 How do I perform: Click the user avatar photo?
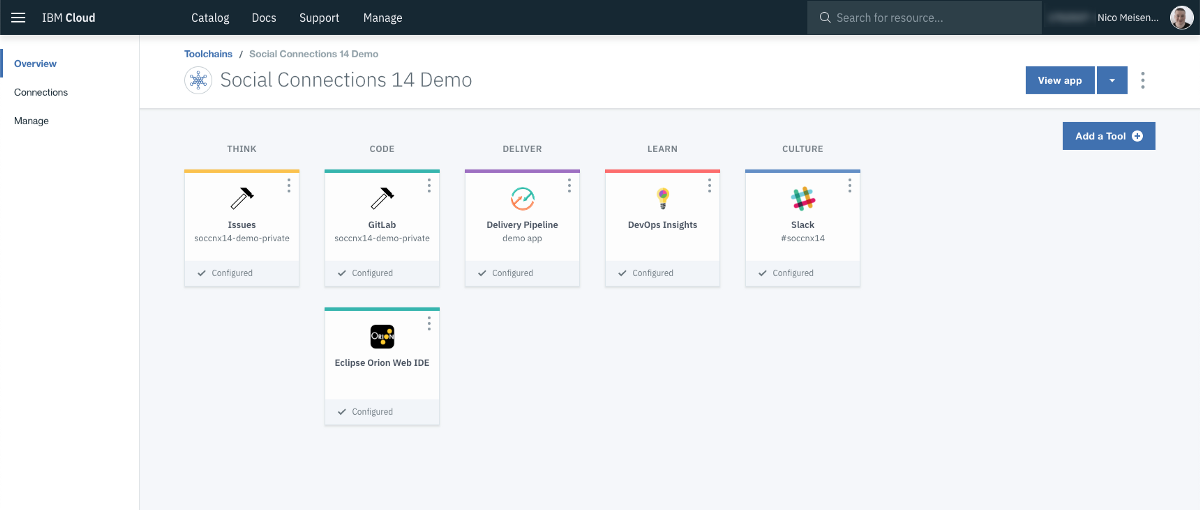click(x=1181, y=17)
